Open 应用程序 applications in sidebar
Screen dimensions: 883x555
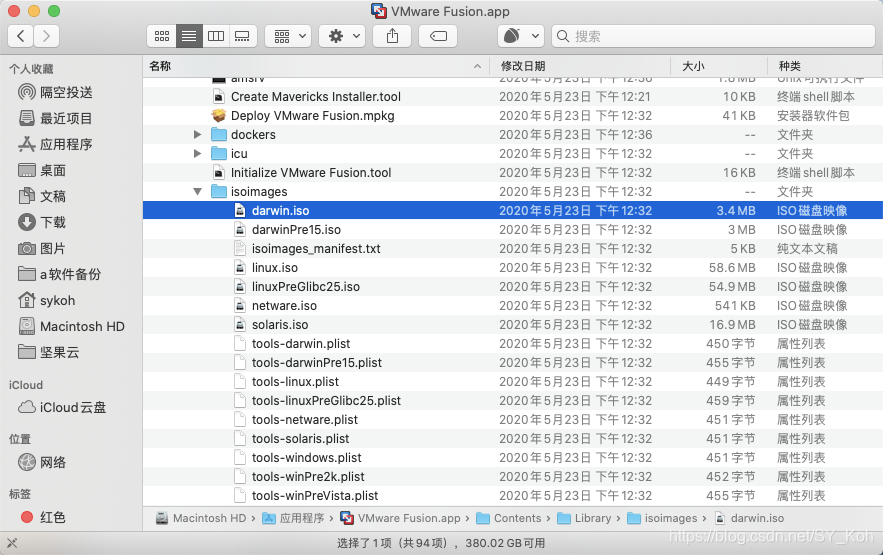coord(55,144)
